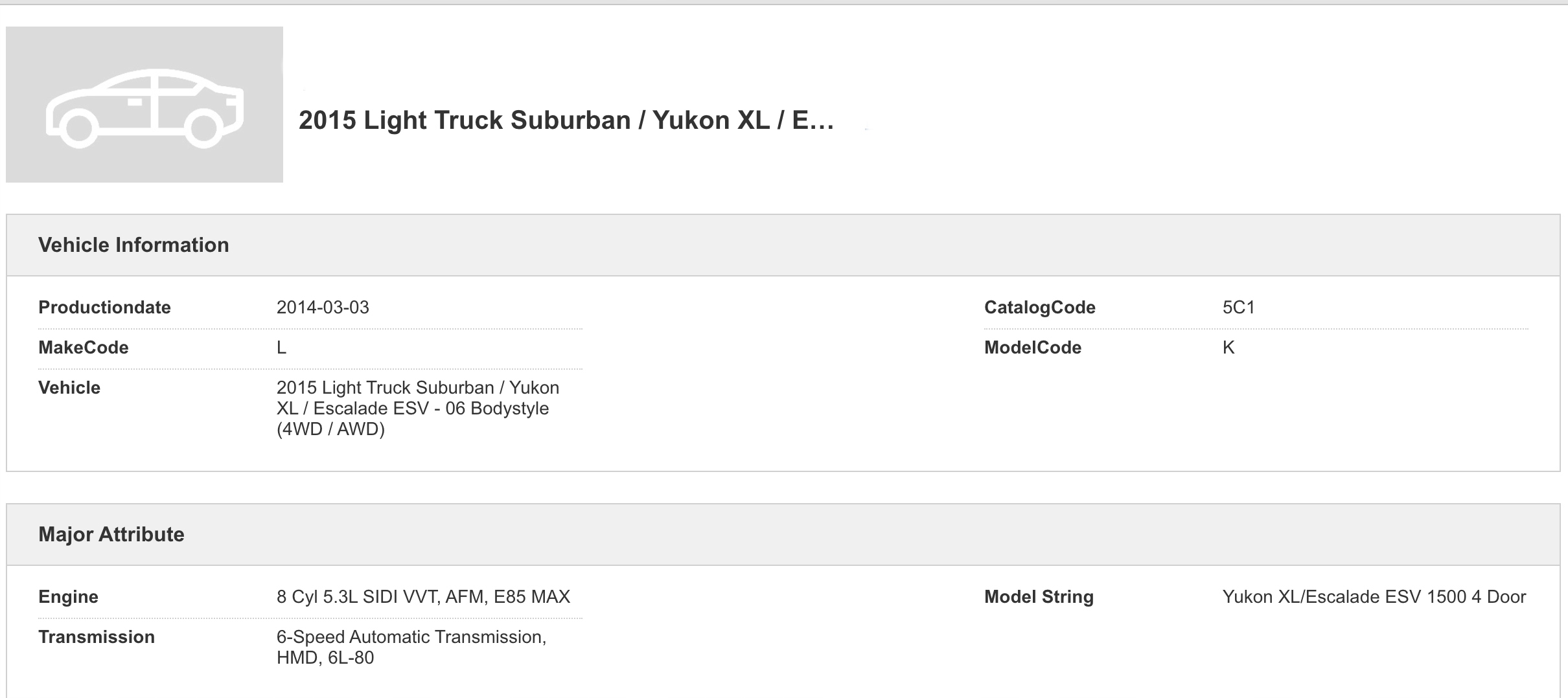Select the 8 Cyl 5.3L engine value

[x=423, y=597]
